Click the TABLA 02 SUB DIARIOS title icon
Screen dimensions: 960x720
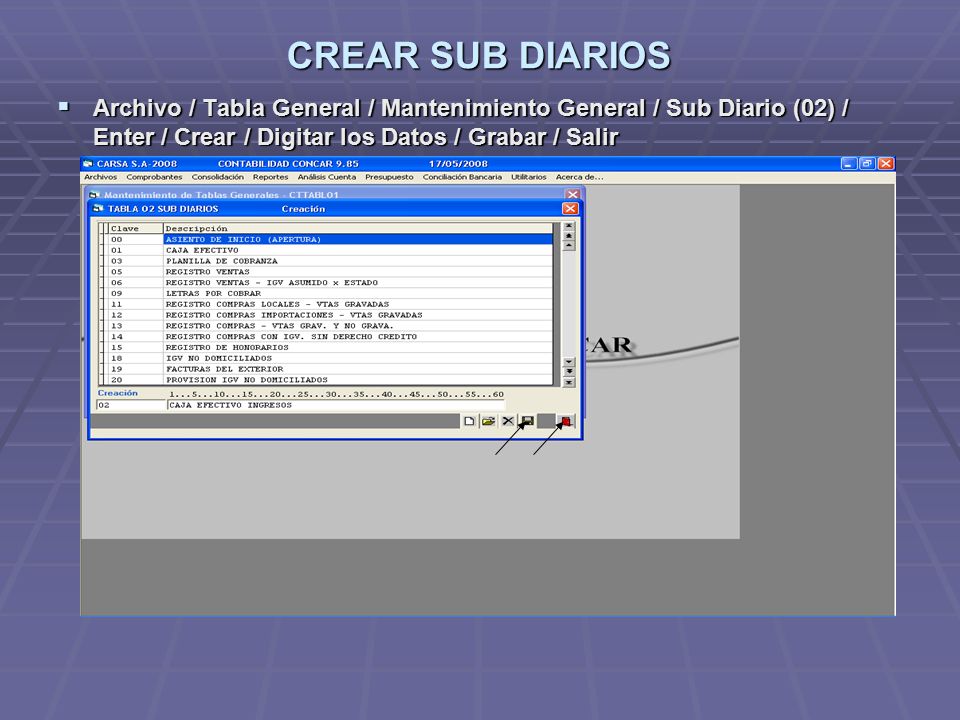[98, 209]
